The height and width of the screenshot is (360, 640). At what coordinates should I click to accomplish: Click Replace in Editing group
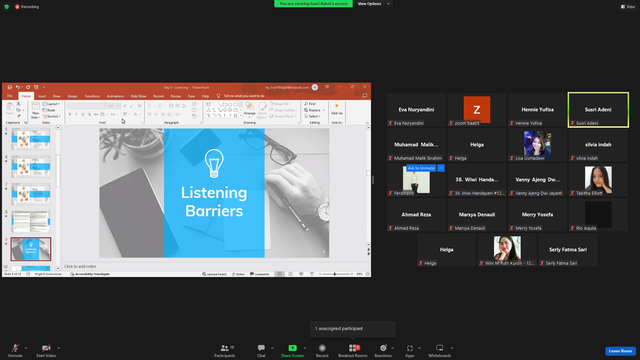click(314, 110)
